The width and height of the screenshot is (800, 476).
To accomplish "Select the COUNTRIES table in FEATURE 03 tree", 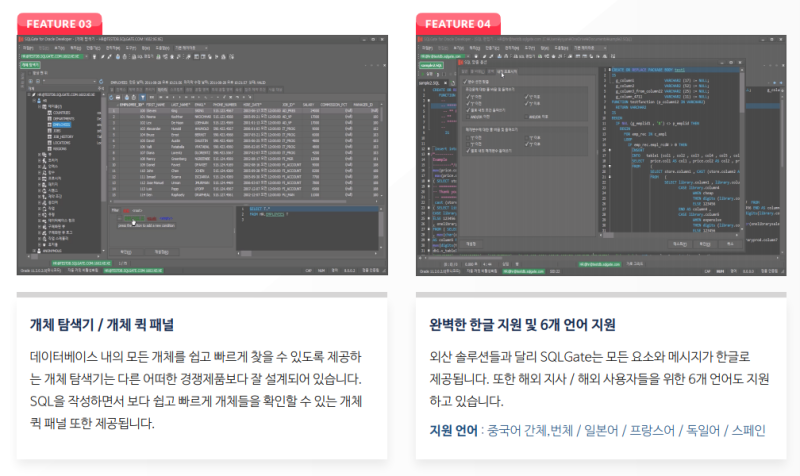I will click(62, 113).
